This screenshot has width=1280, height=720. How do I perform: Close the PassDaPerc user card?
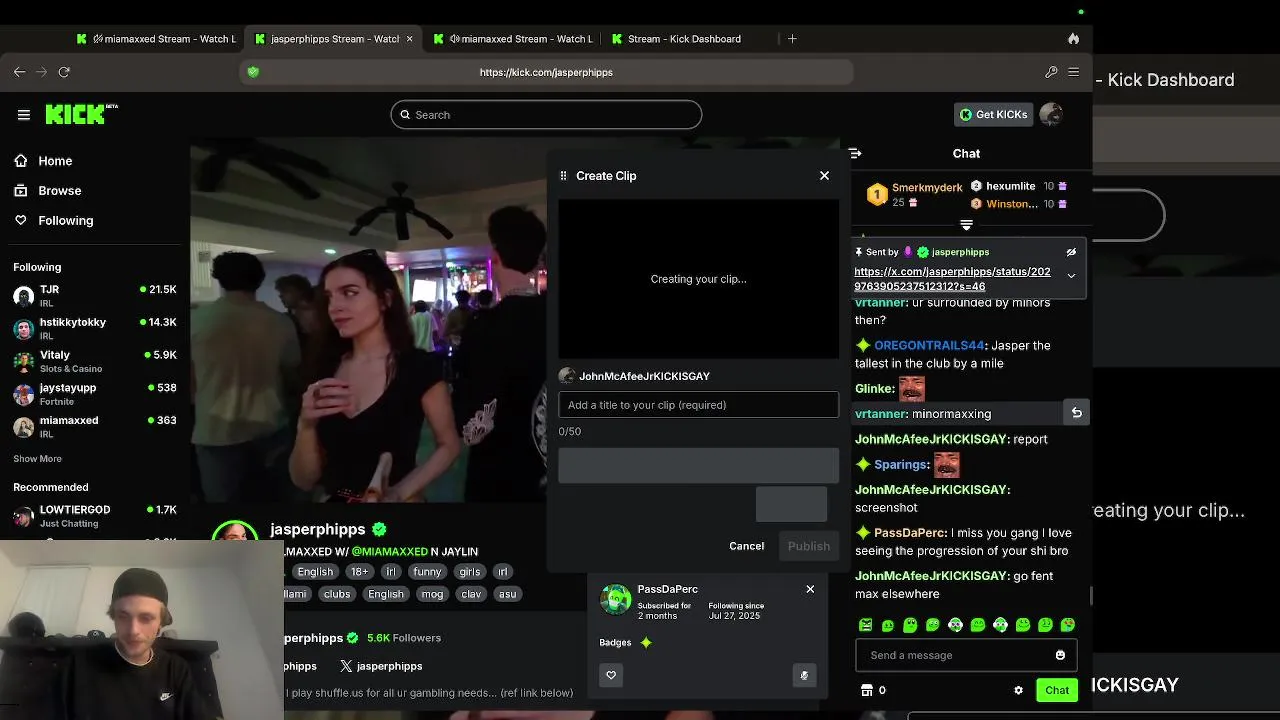click(x=810, y=589)
